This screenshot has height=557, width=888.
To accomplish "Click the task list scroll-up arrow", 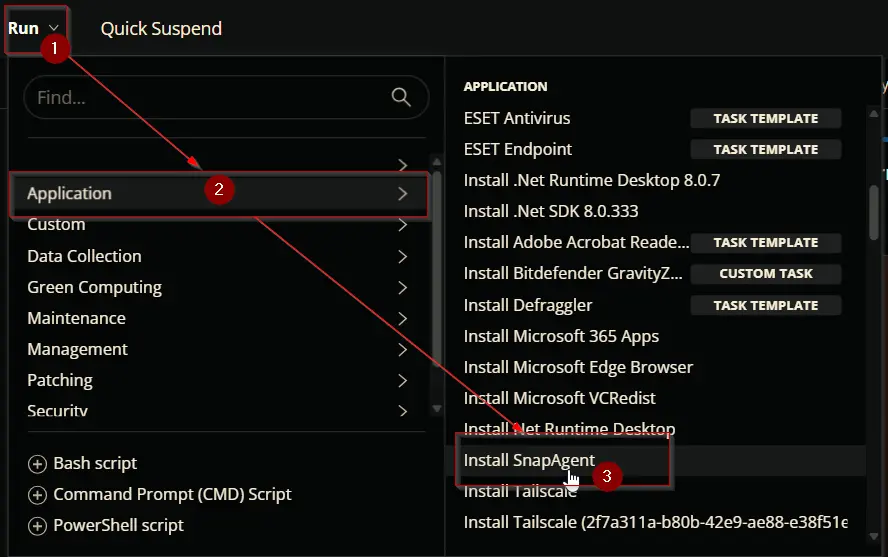I will [874, 114].
